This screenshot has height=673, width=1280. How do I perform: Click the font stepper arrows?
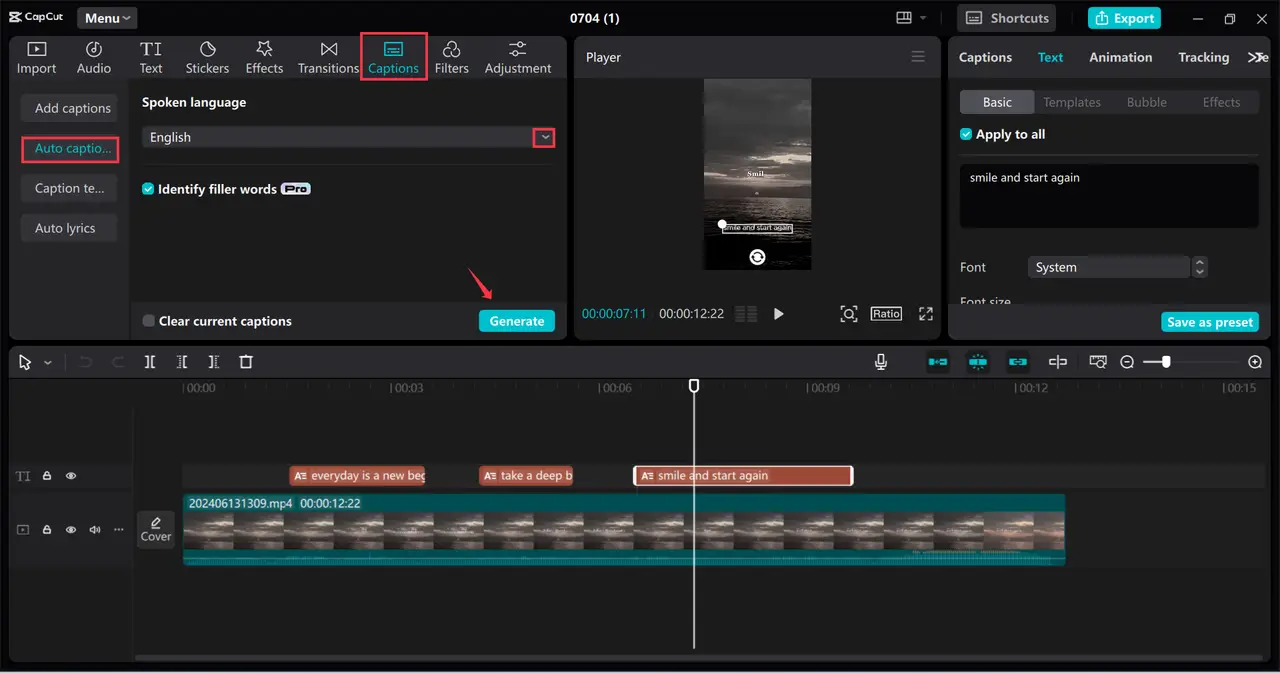(x=1201, y=267)
